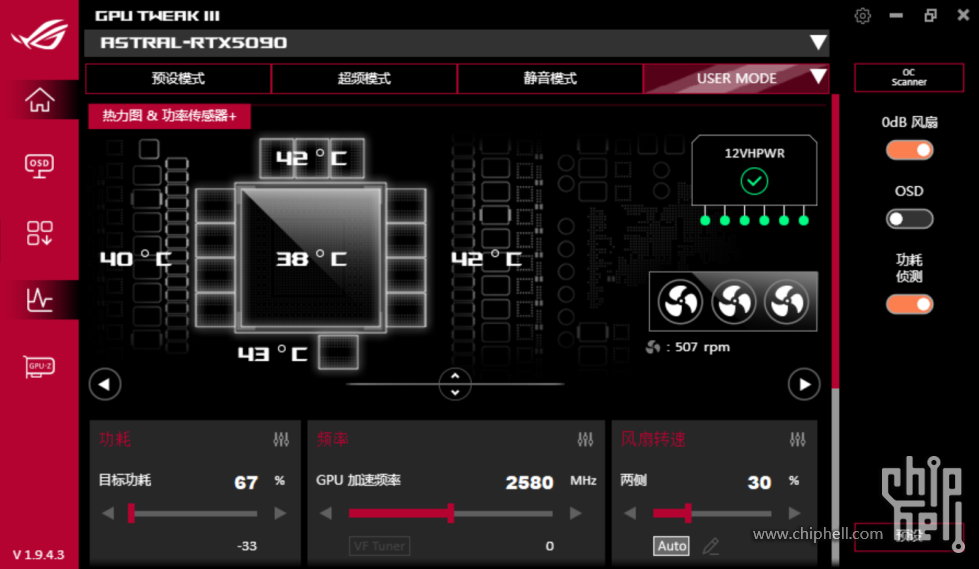Click the 40°C temperature reading
The height and width of the screenshot is (569, 979).
pos(135,258)
